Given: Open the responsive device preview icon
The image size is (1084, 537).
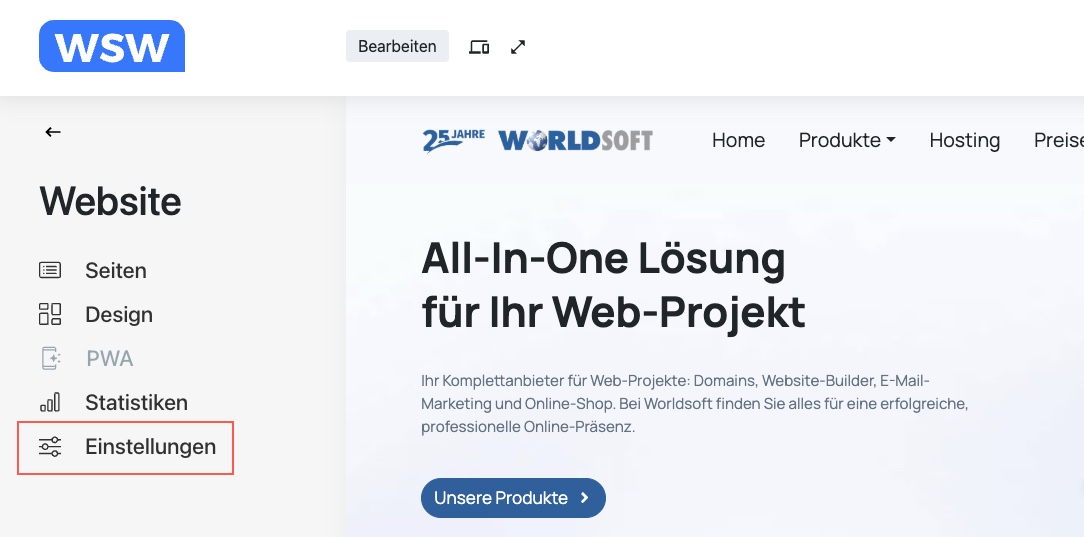Looking at the screenshot, I should coord(479,47).
